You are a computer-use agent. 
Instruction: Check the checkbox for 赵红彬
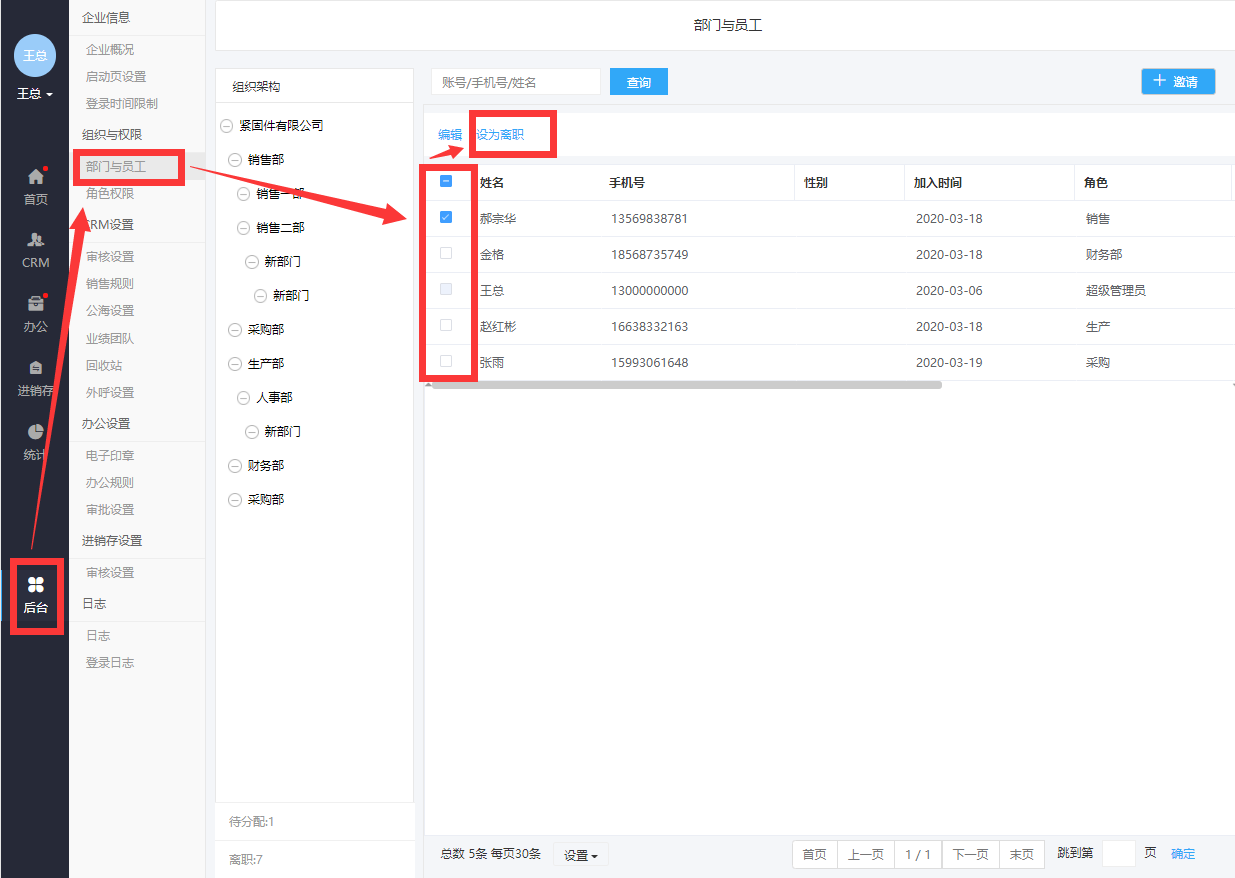446,325
